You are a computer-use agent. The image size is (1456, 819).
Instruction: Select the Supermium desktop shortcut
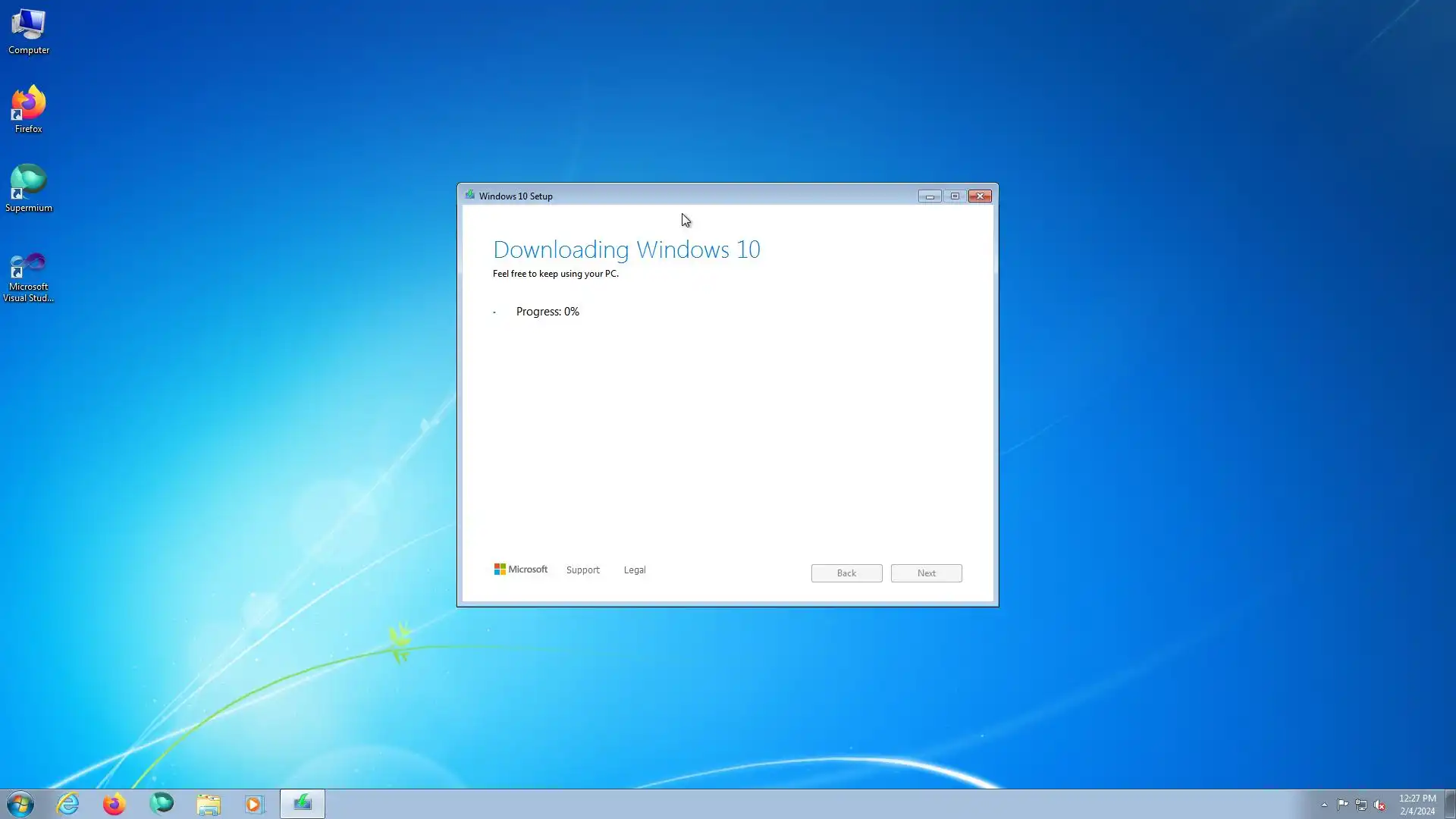[29, 188]
